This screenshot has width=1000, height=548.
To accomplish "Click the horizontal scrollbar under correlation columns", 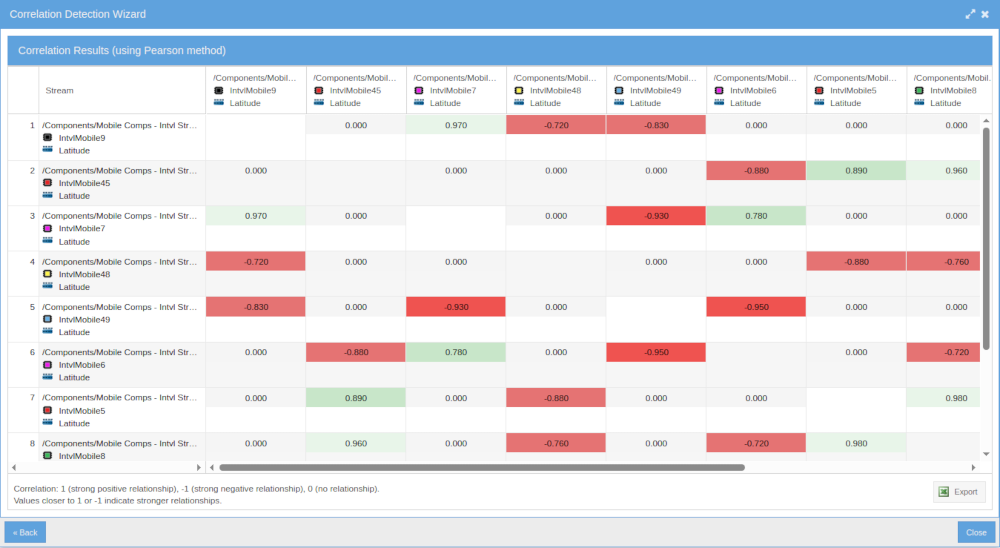I will (x=480, y=467).
